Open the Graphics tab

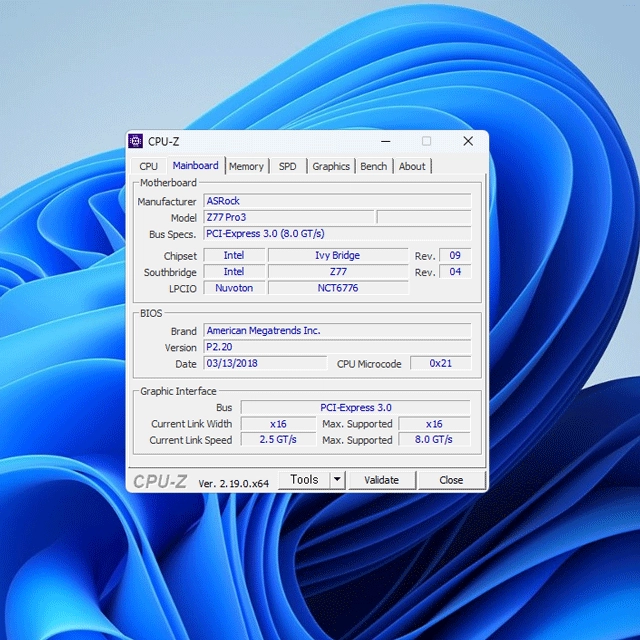[331, 166]
